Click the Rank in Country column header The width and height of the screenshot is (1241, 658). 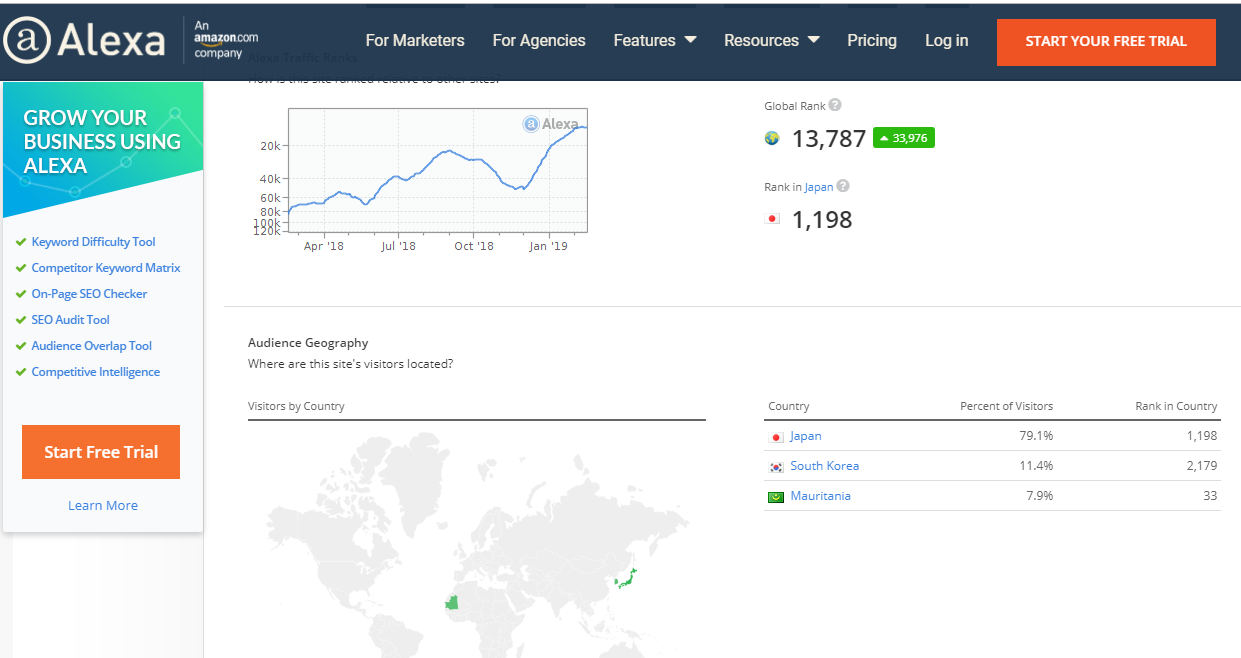[x=1176, y=406]
